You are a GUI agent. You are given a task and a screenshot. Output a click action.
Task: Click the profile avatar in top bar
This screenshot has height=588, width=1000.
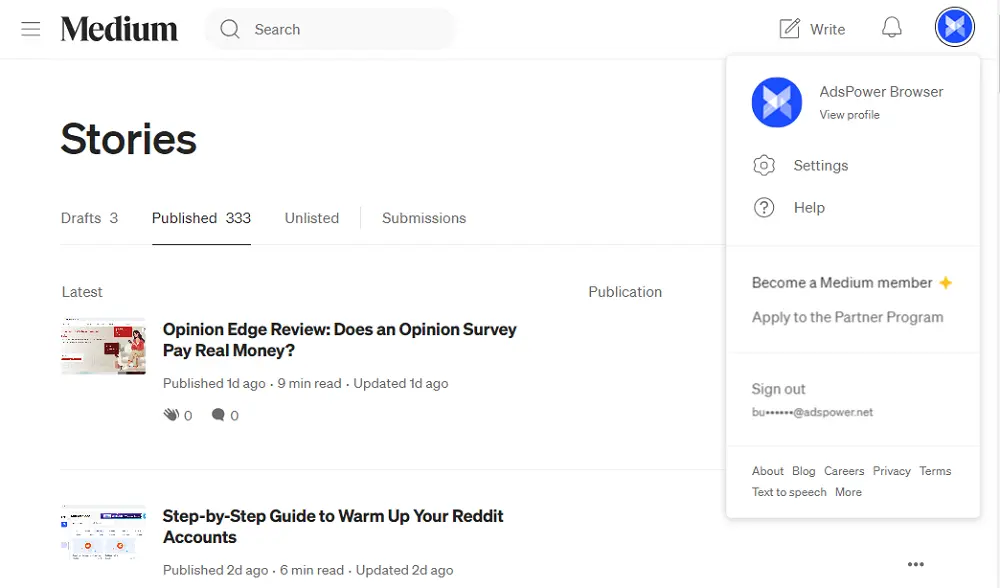tap(954, 27)
